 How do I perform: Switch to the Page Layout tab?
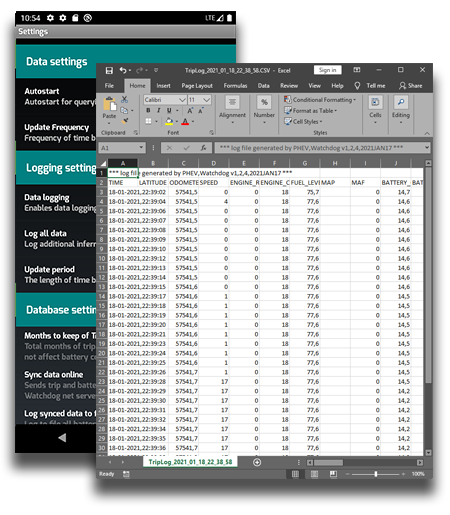coord(197,86)
